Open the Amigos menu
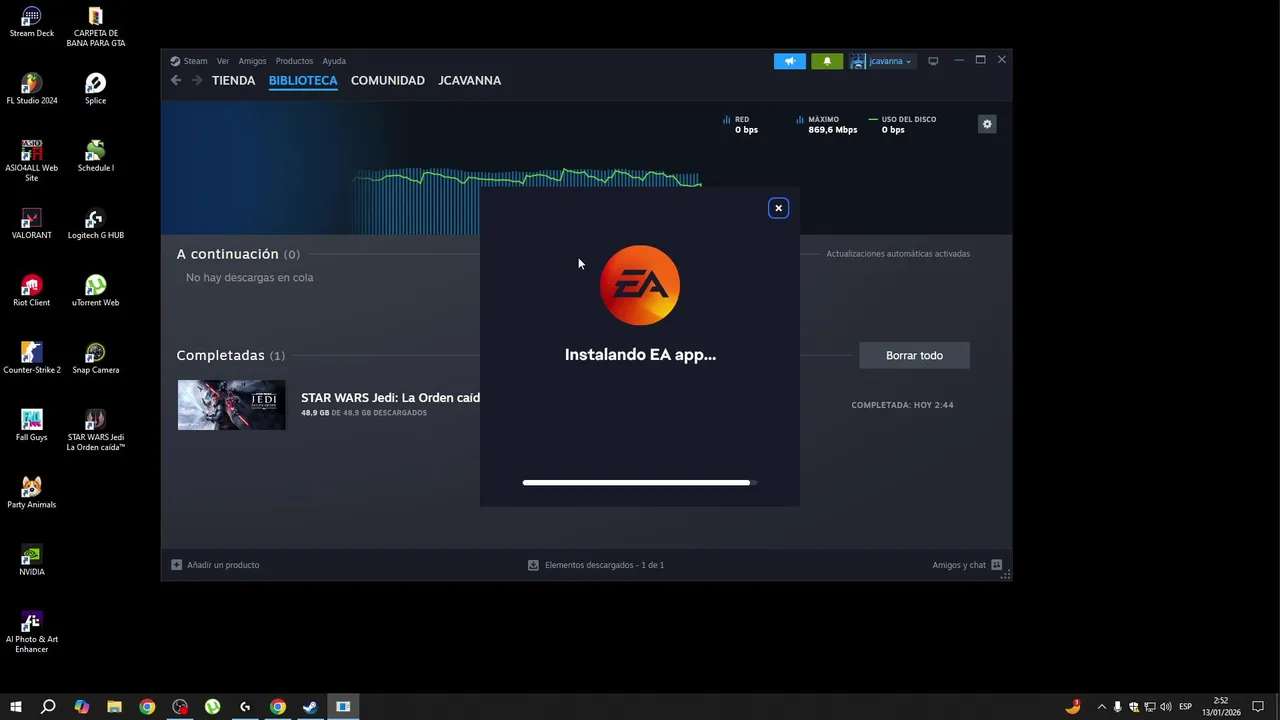1280x720 pixels. (x=252, y=61)
